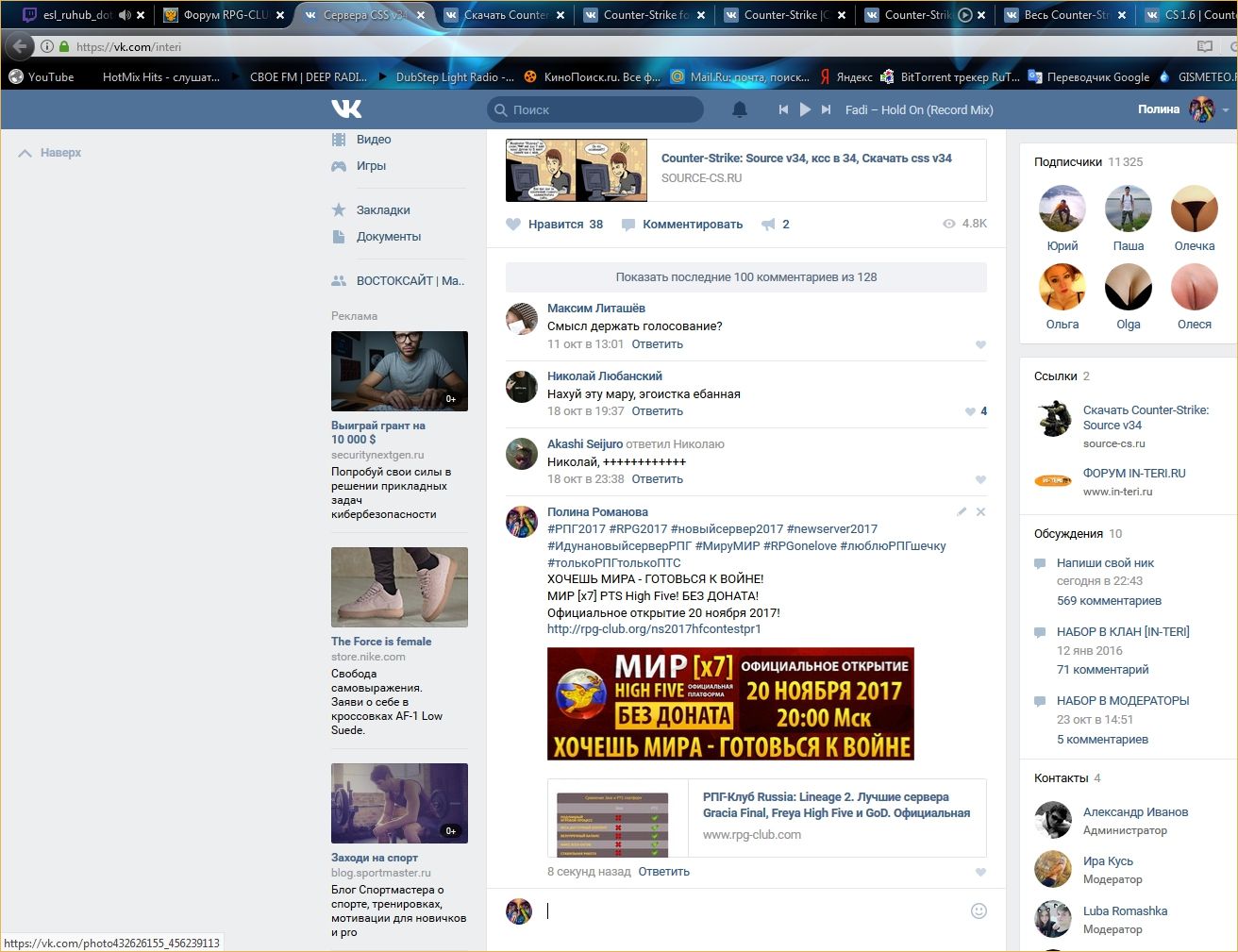Image resolution: width=1238 pixels, height=952 pixels.
Task: Open the YouTube bookmark
Action: pyautogui.click(x=42, y=76)
